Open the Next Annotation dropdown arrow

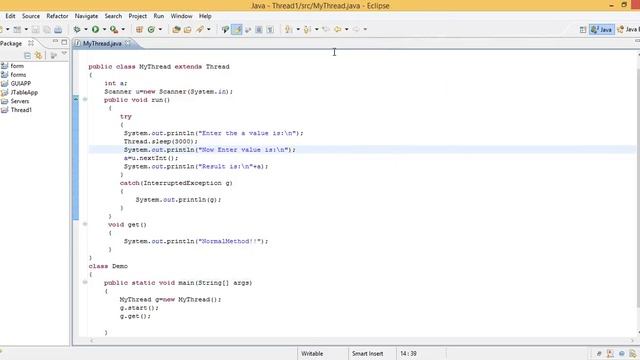[298, 29]
